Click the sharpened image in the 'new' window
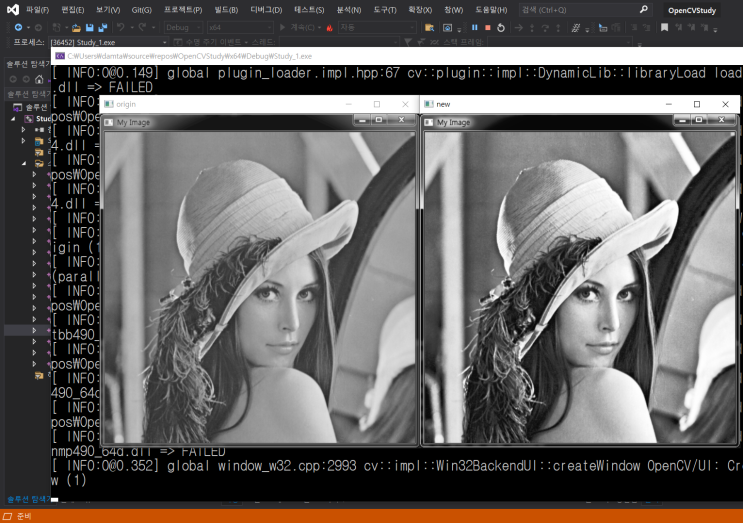743x523 pixels. tap(580, 287)
